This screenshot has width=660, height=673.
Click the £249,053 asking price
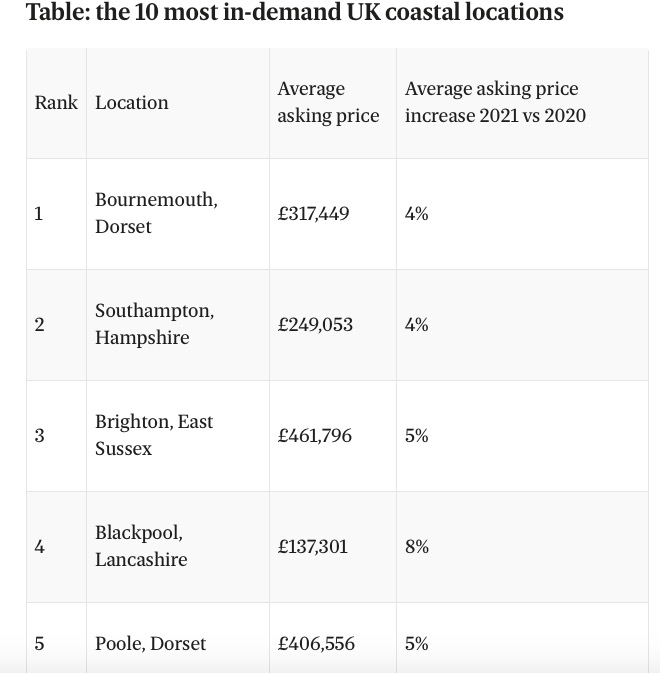[x=315, y=325]
